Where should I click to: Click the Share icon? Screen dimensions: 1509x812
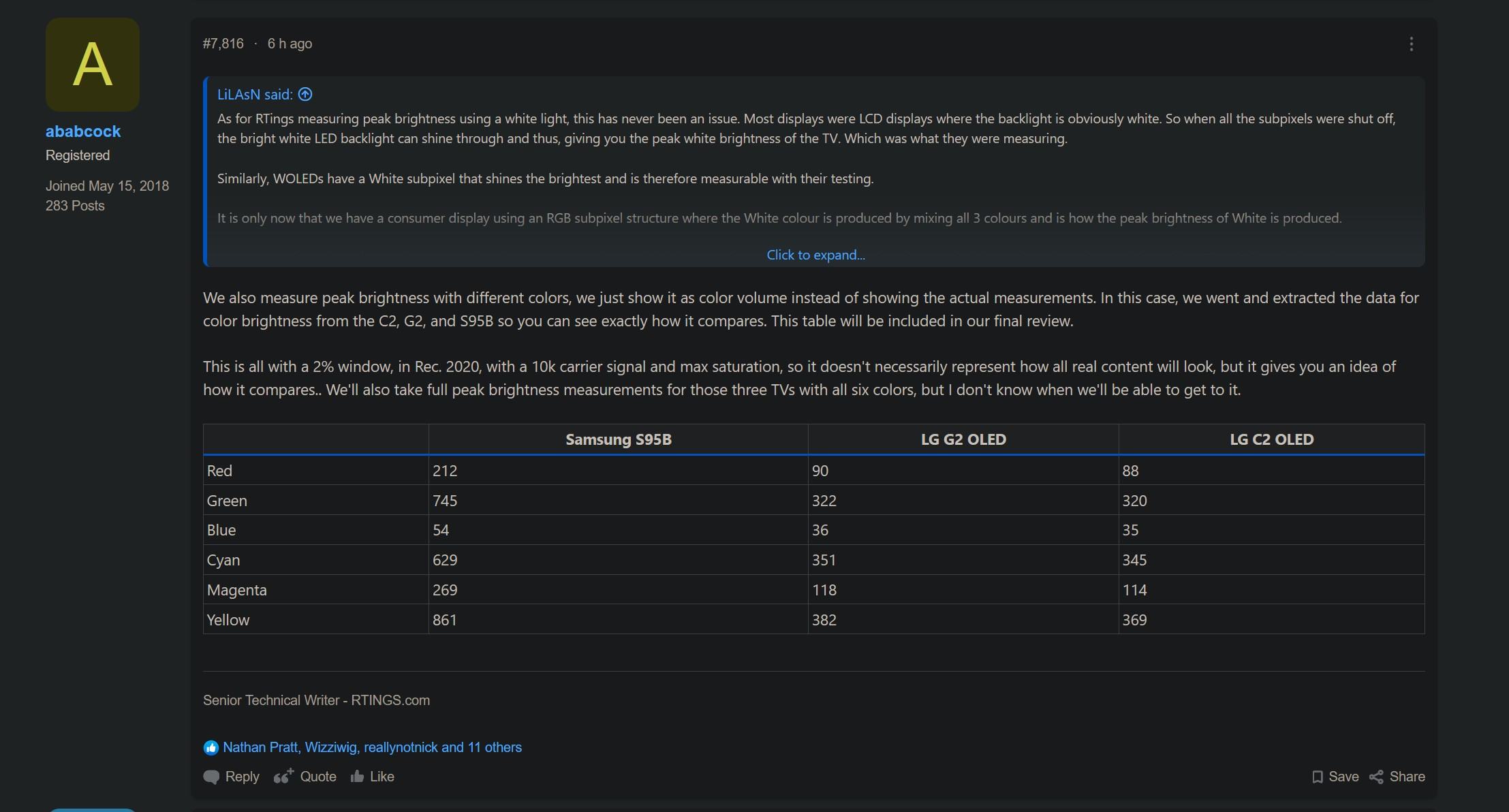coord(1376,777)
